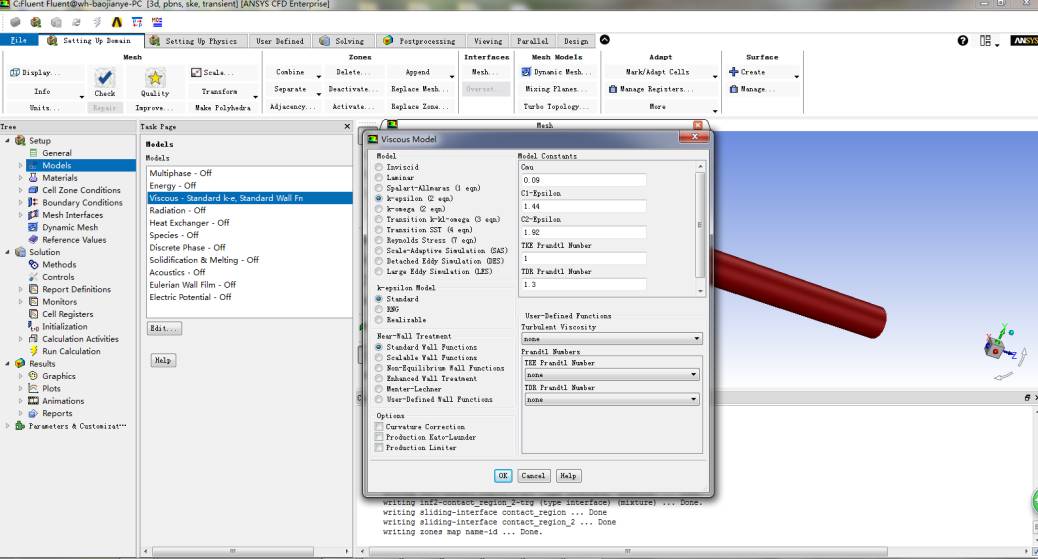This screenshot has width=1038, height=559.
Task: Click the MDD icon in the quick toolbar
Action: coord(157,22)
